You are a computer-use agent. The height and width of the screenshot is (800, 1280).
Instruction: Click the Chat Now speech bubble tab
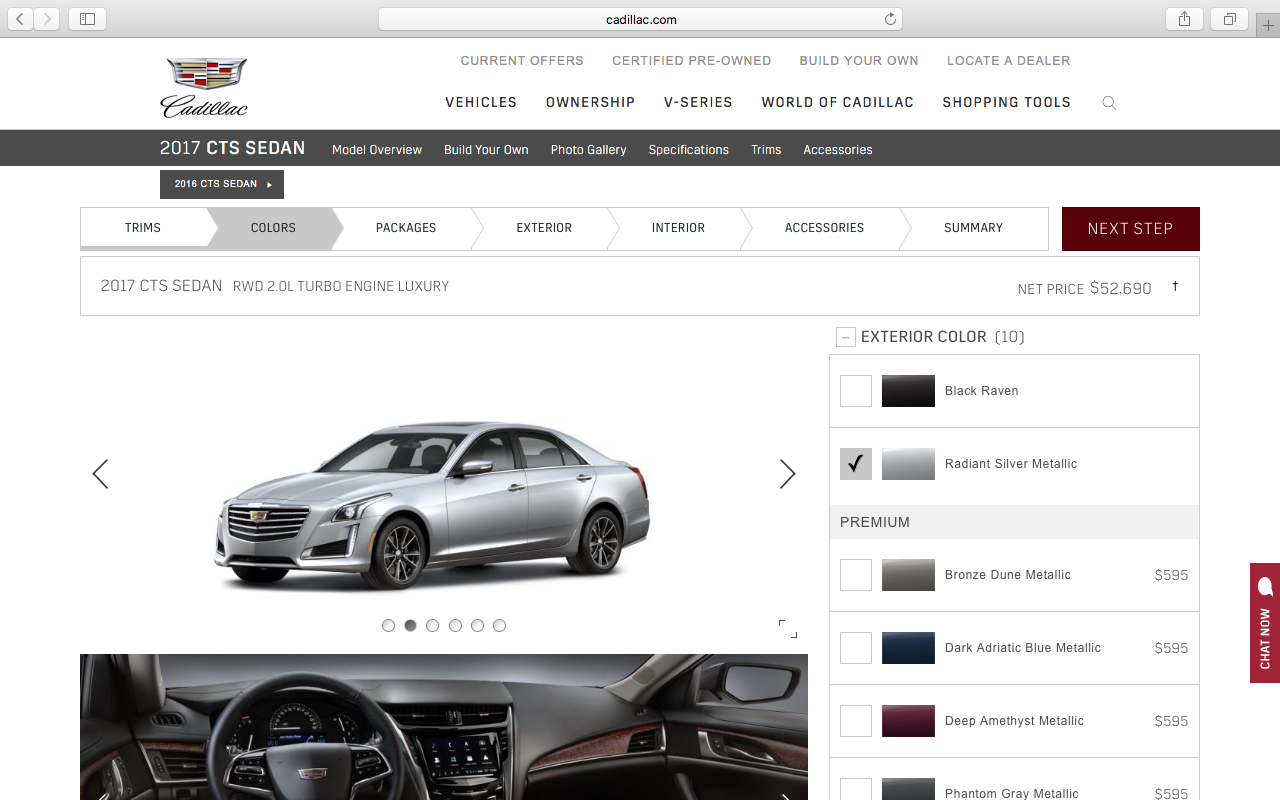tap(1265, 623)
